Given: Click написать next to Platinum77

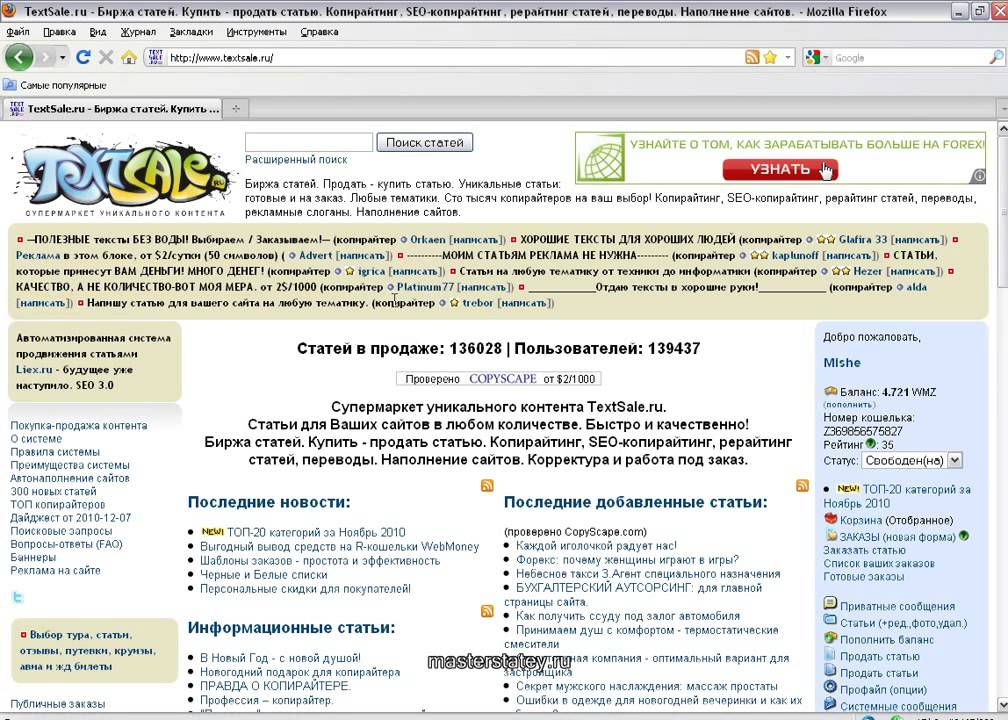Looking at the screenshot, I should tap(485, 287).
